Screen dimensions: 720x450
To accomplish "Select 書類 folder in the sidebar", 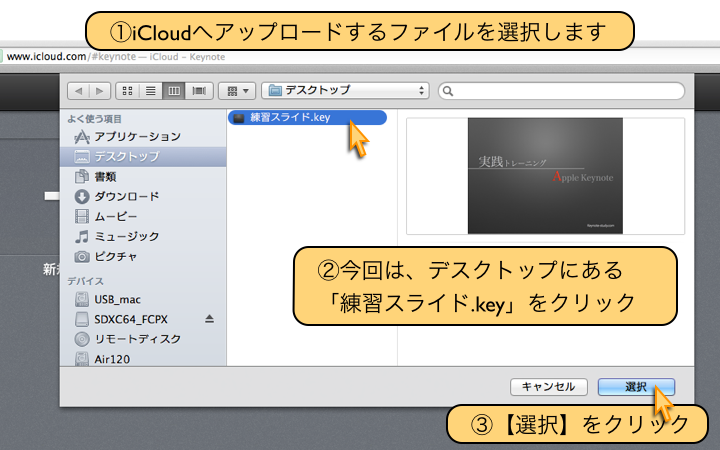I will [x=108, y=176].
